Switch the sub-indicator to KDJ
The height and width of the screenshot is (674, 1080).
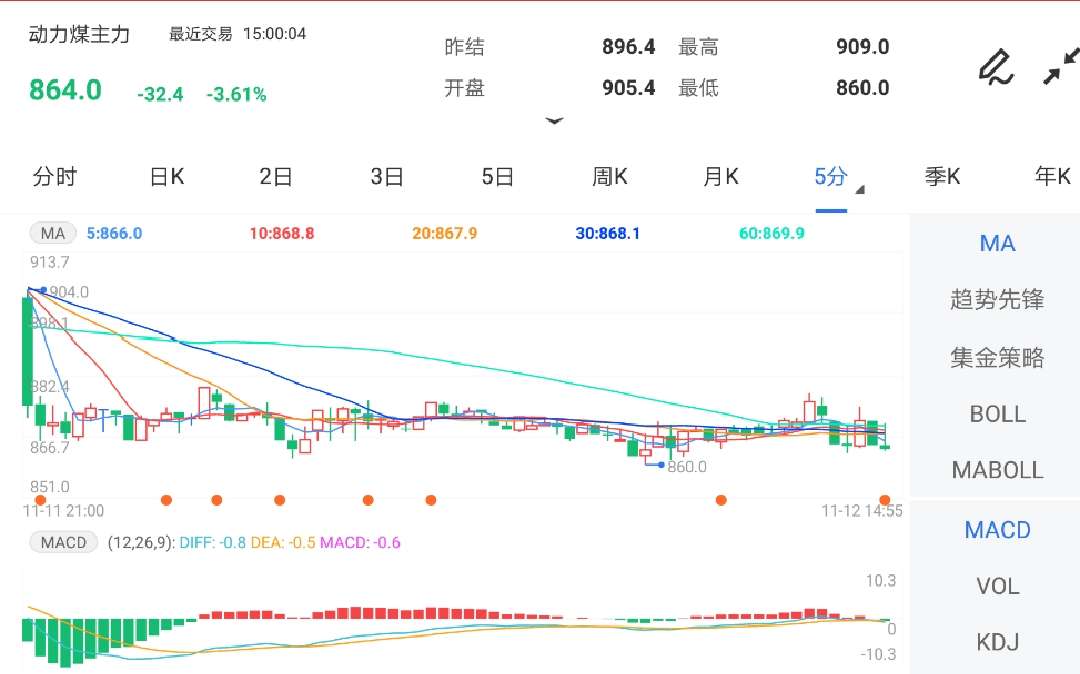(996, 642)
